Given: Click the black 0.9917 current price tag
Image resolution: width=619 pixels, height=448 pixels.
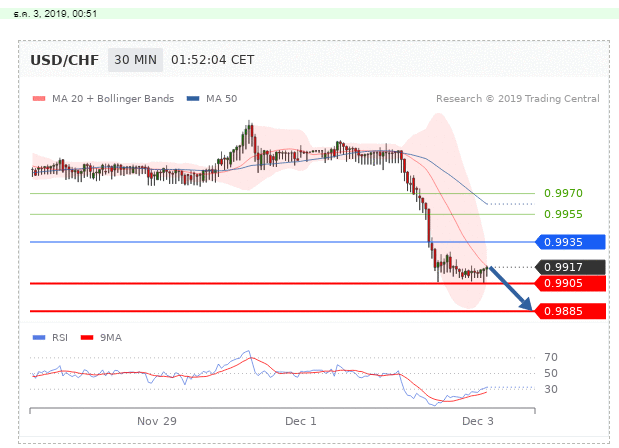Looking at the screenshot, I should 570,267.
